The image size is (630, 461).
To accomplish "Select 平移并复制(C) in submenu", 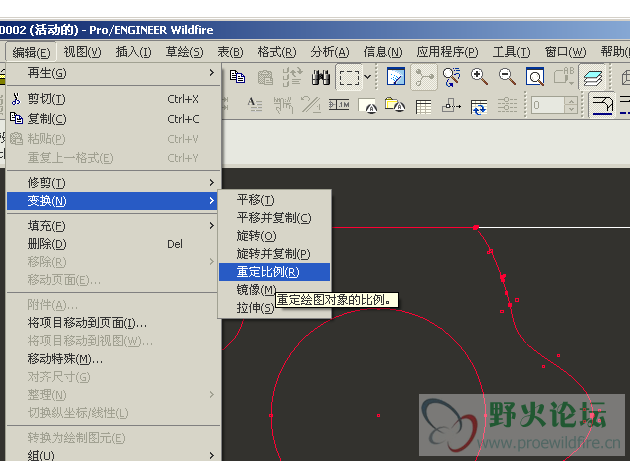I will point(274,218).
